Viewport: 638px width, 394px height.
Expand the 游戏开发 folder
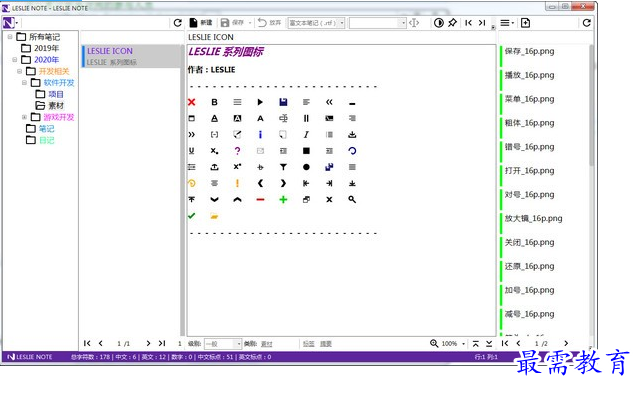(x=24, y=117)
